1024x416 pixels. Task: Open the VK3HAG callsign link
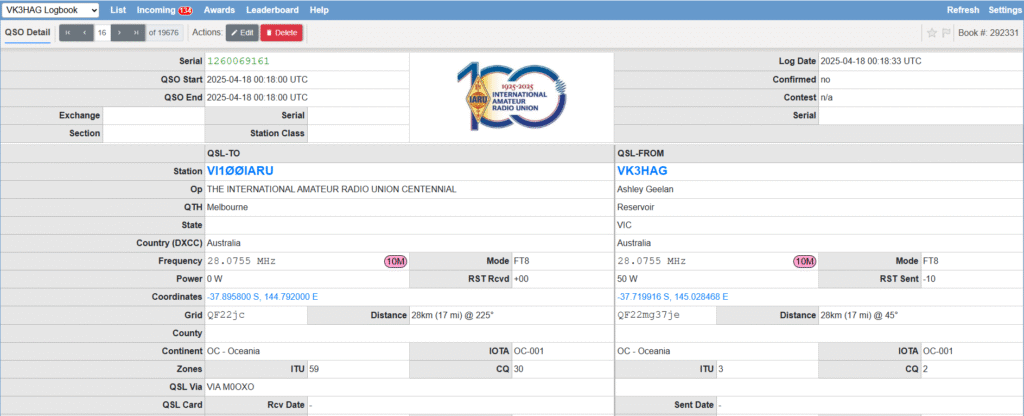(640, 171)
